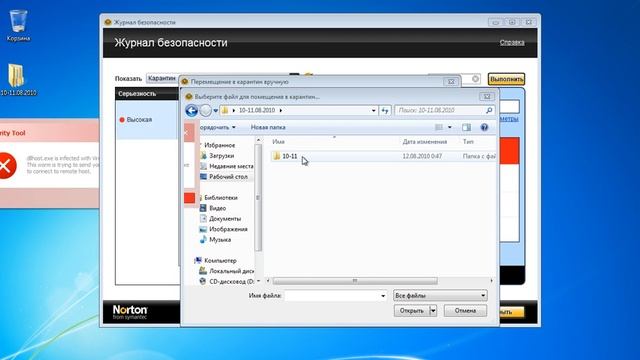Close the Перемещение в карантин вручную window

pos(451,82)
